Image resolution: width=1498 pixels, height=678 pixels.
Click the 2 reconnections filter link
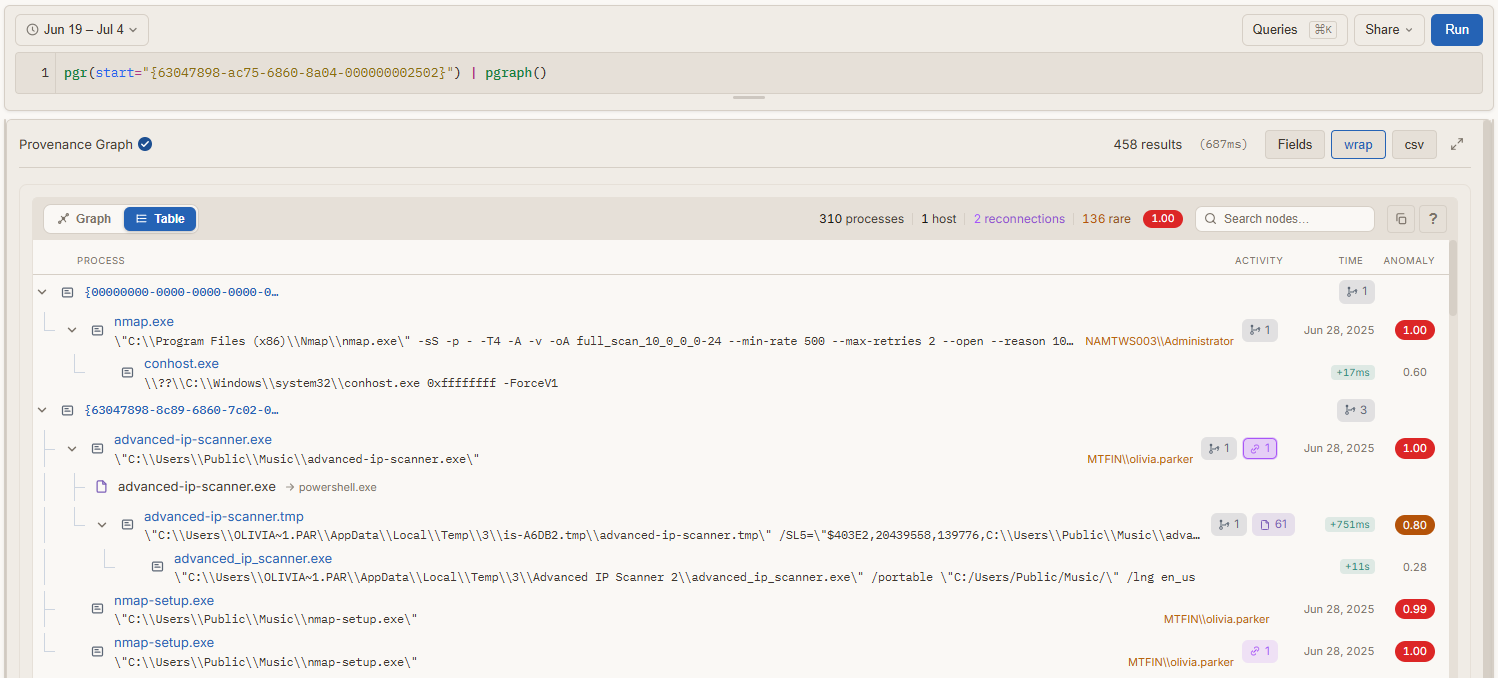pyautogui.click(x=1019, y=218)
